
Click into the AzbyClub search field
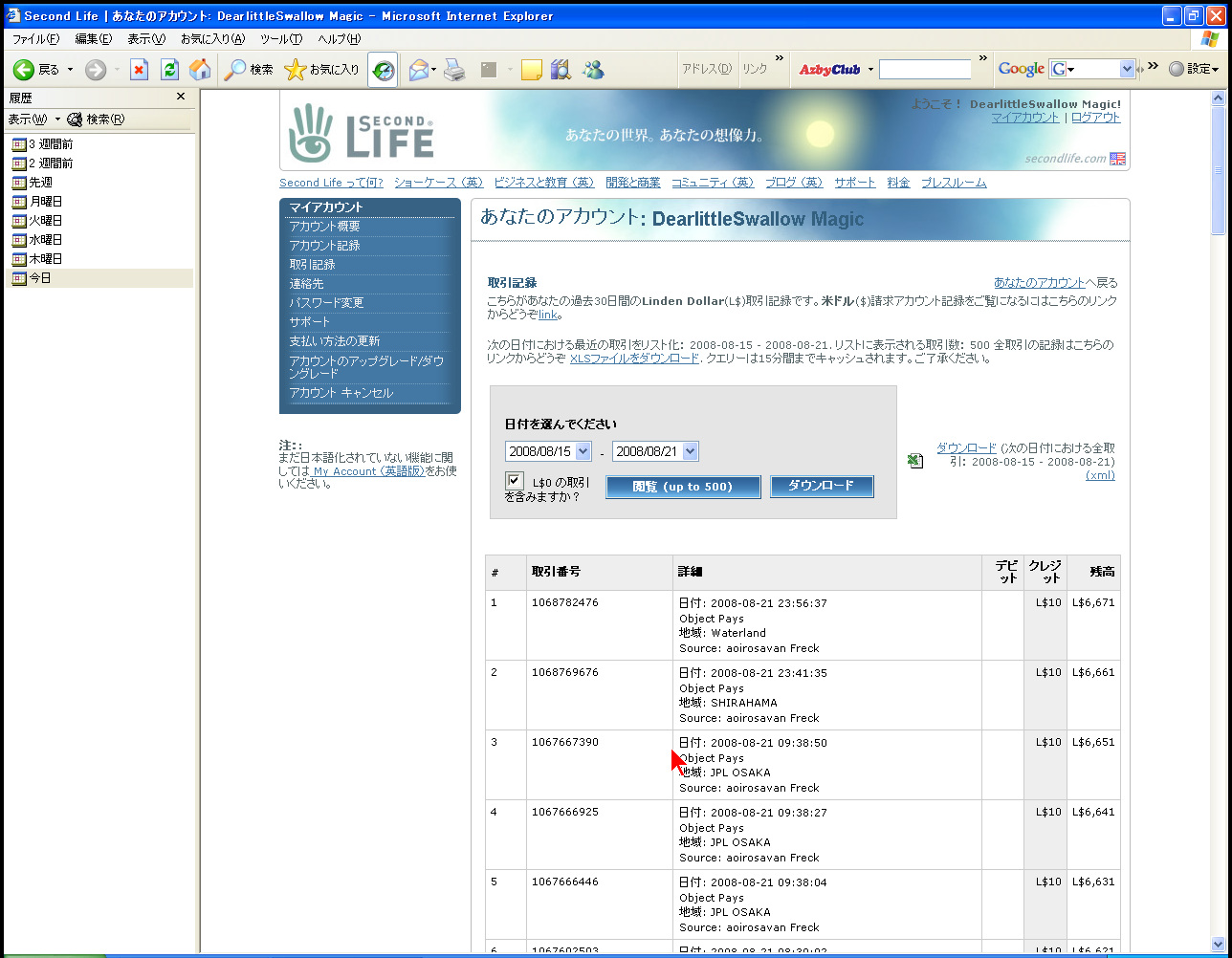click(925, 70)
